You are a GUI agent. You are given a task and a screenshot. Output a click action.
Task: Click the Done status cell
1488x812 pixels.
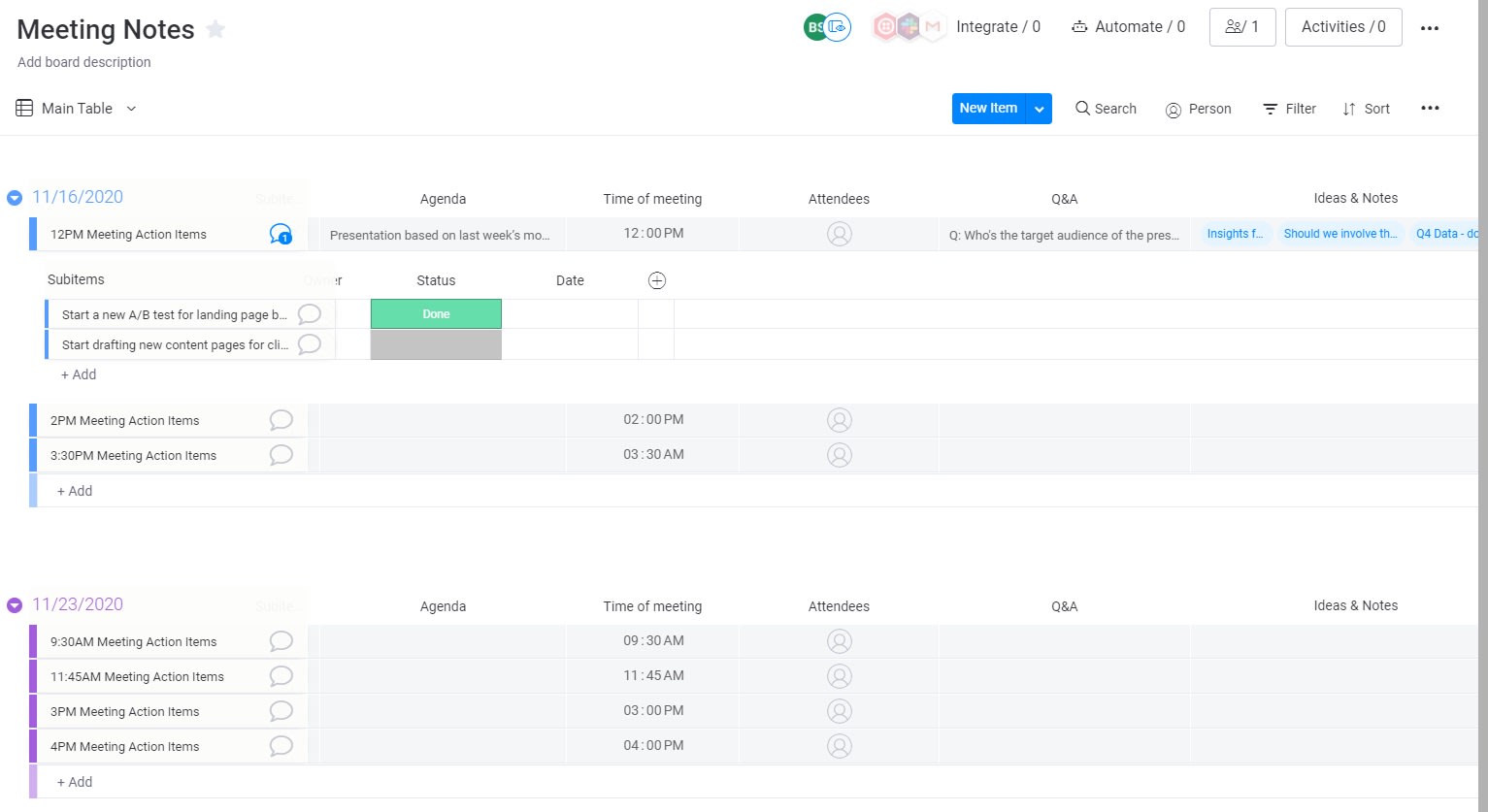click(436, 314)
